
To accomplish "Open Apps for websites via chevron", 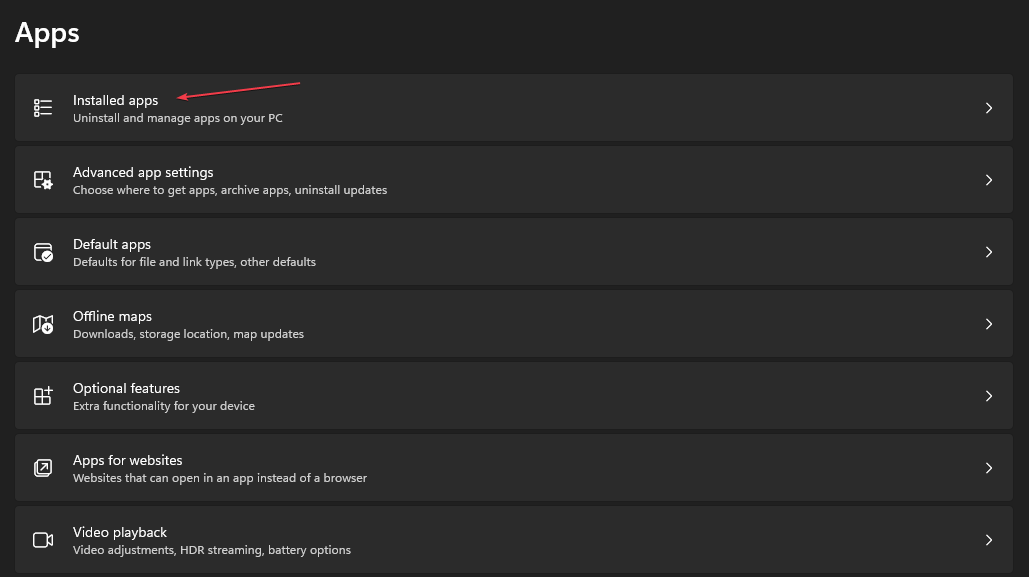I will (x=988, y=468).
